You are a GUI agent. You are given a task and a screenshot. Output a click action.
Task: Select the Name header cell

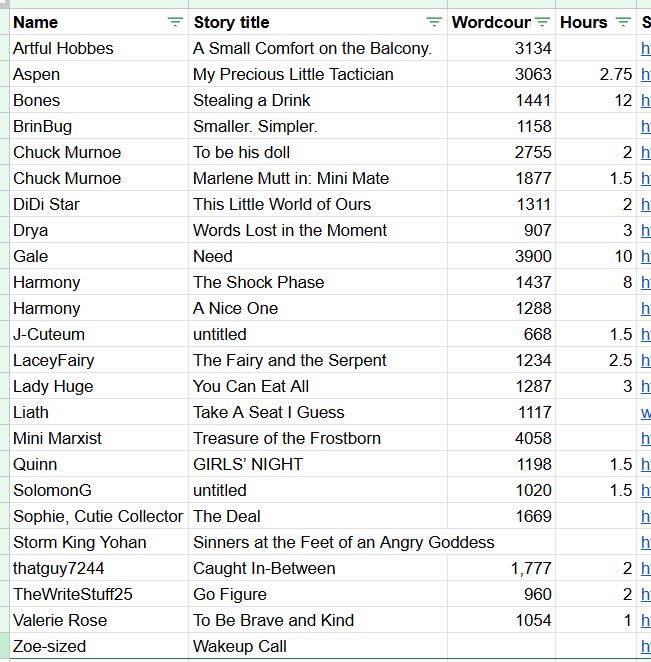click(99, 22)
